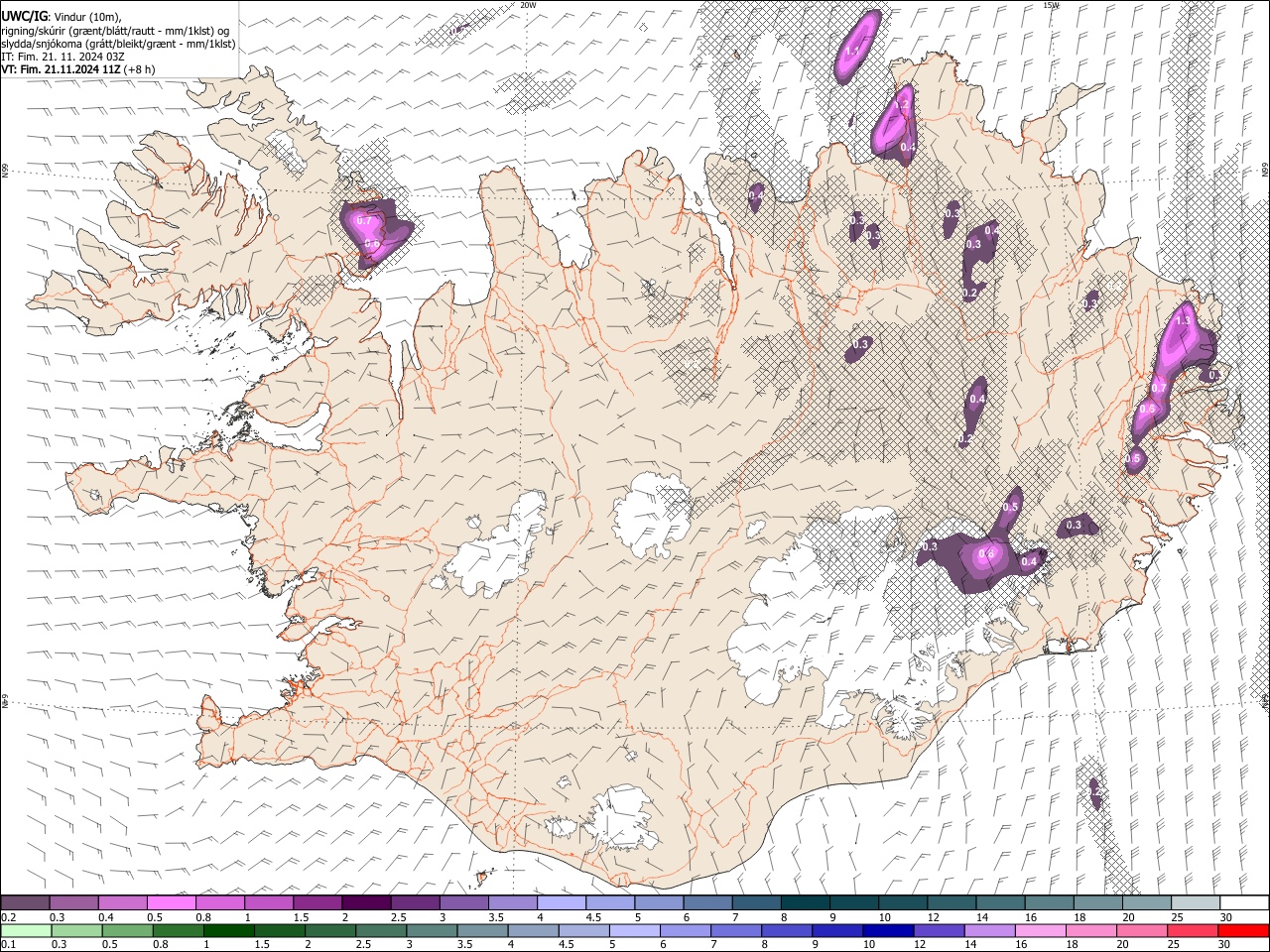This screenshot has height=952, width=1270.
Task: Click the '3.5' label on the upper legend
Action: (x=495, y=917)
